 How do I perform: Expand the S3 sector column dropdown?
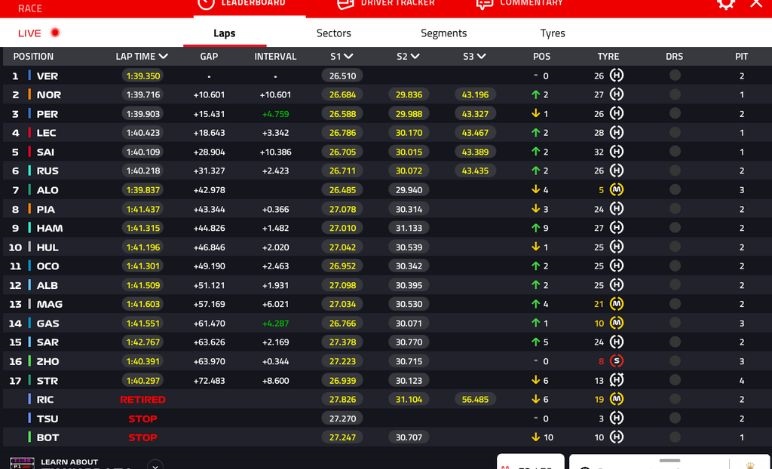pyautogui.click(x=481, y=57)
